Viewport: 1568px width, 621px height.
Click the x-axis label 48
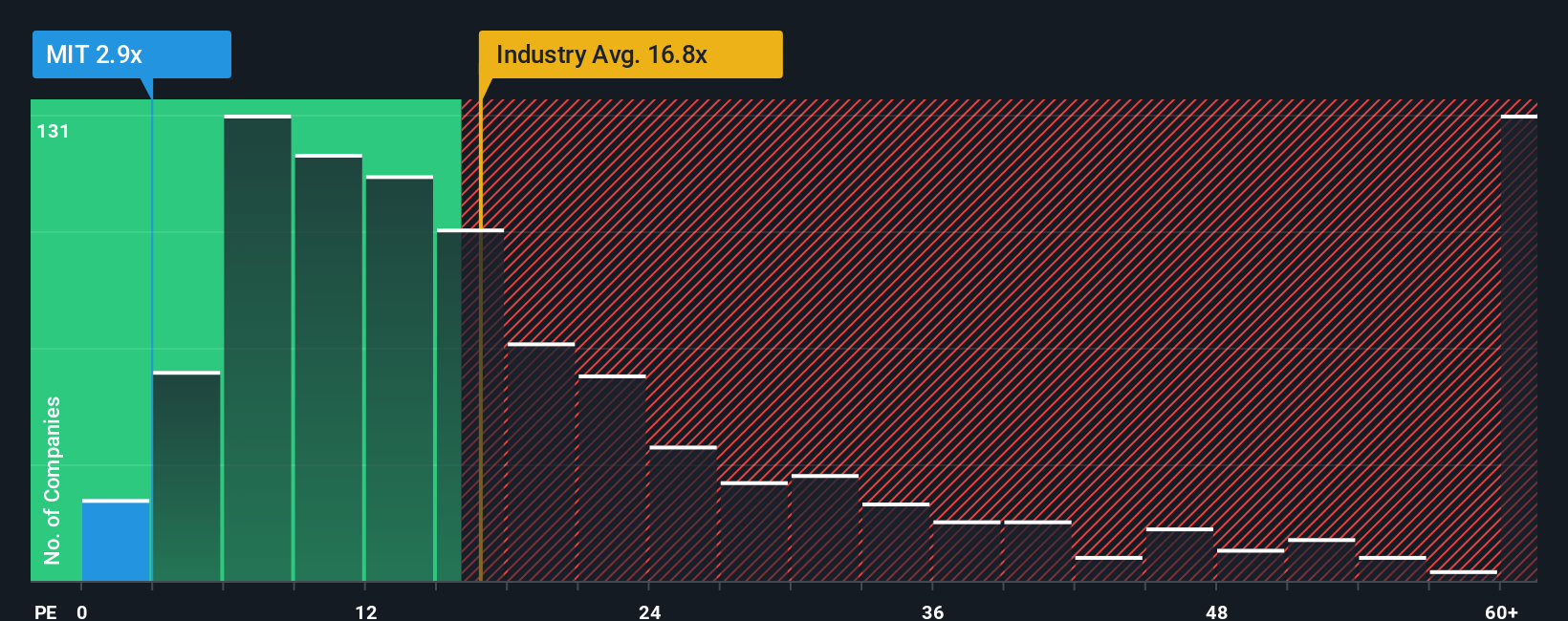coord(1216,611)
